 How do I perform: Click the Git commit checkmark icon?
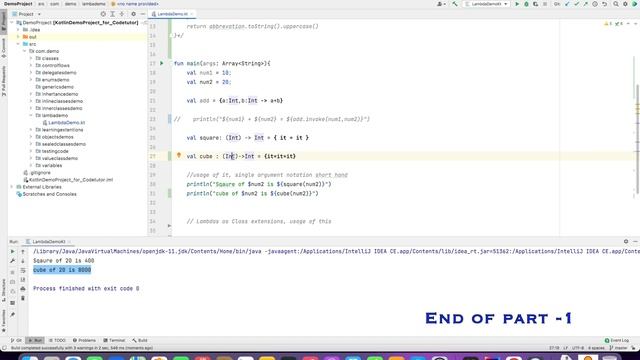pos(576,4)
